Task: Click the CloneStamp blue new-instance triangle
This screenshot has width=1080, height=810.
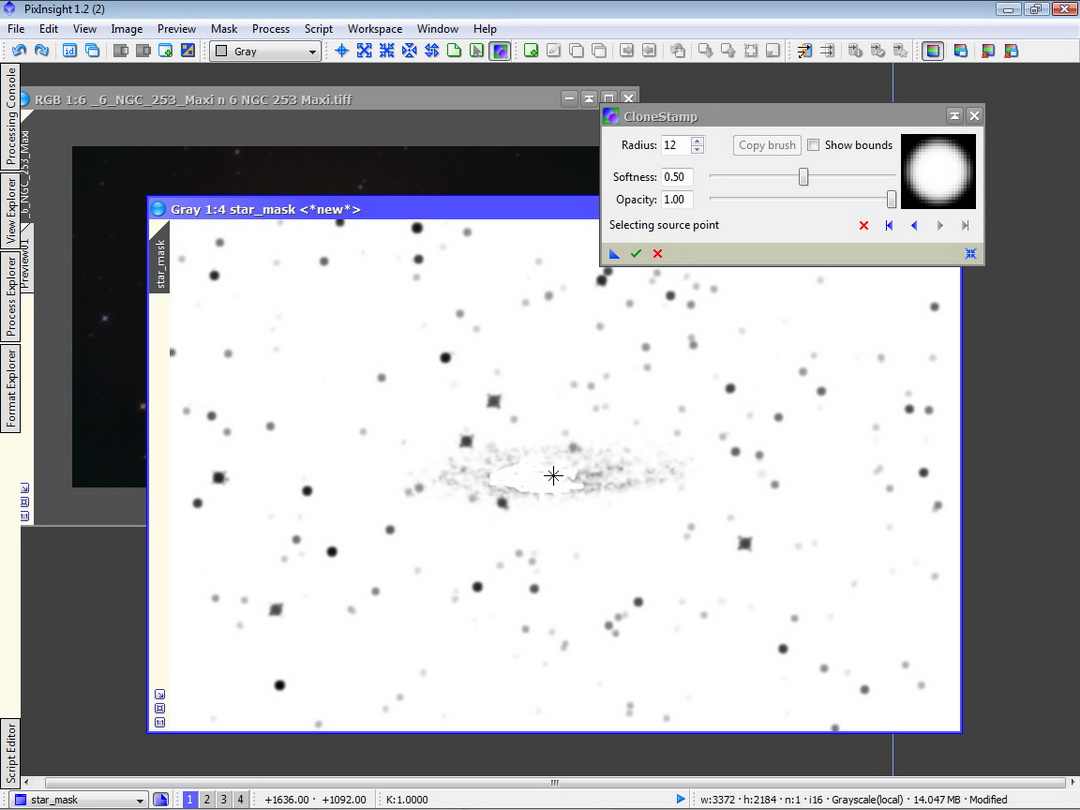Action: [614, 253]
